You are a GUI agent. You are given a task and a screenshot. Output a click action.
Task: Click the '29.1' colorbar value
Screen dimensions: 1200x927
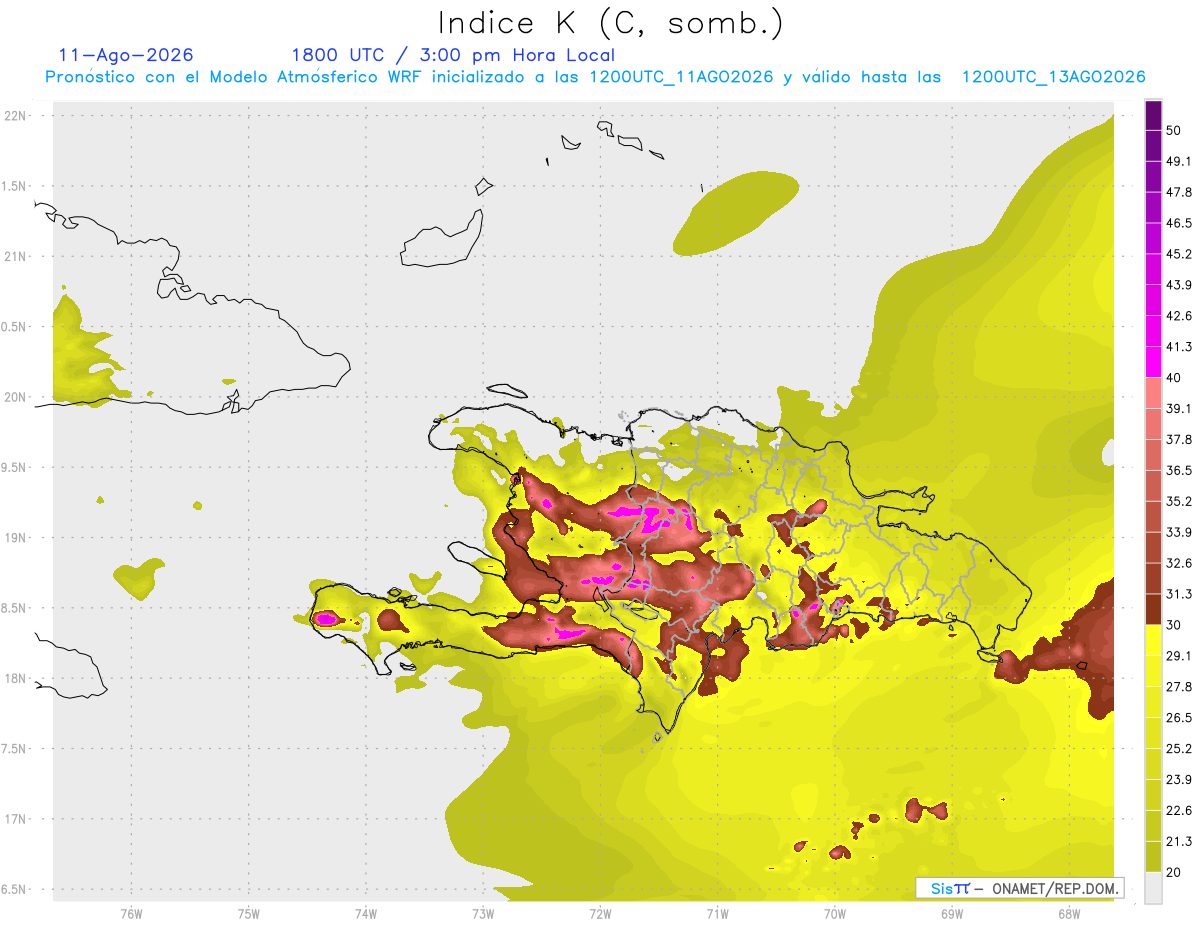pos(1179,656)
